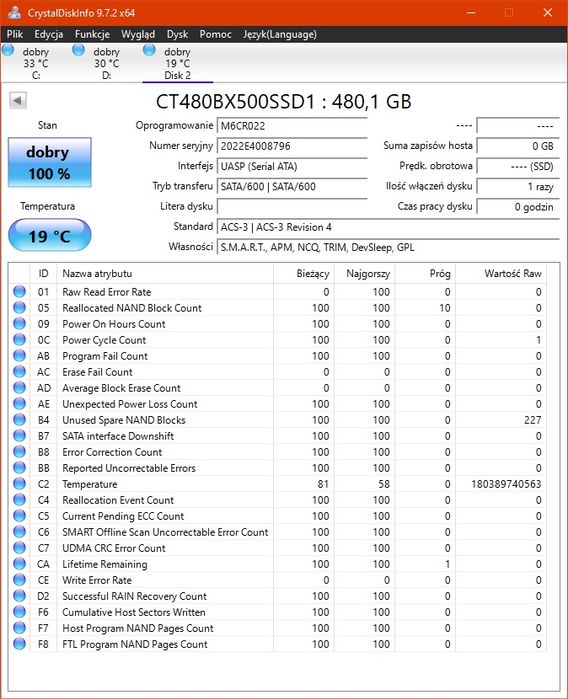The image size is (568, 699).
Task: Click status orb of Average Block Erase Count
Action: [x=19, y=388]
